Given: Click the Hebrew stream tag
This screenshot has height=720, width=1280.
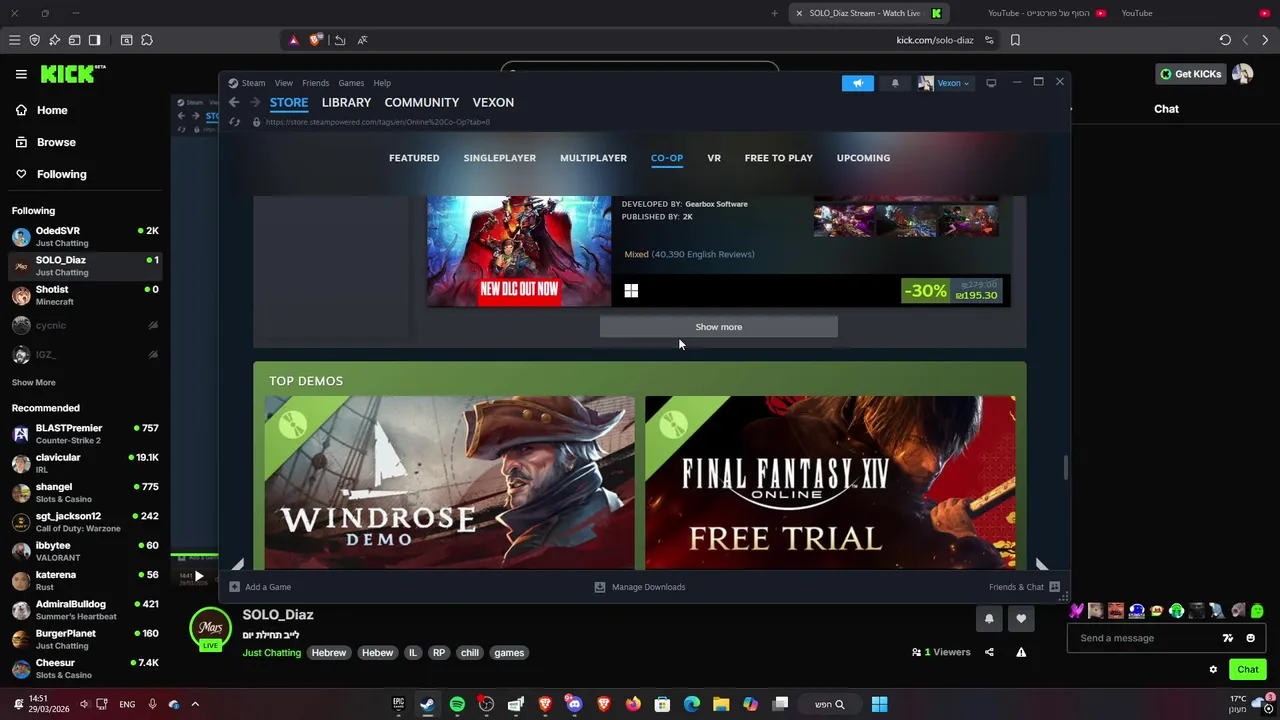Looking at the screenshot, I should 329,652.
